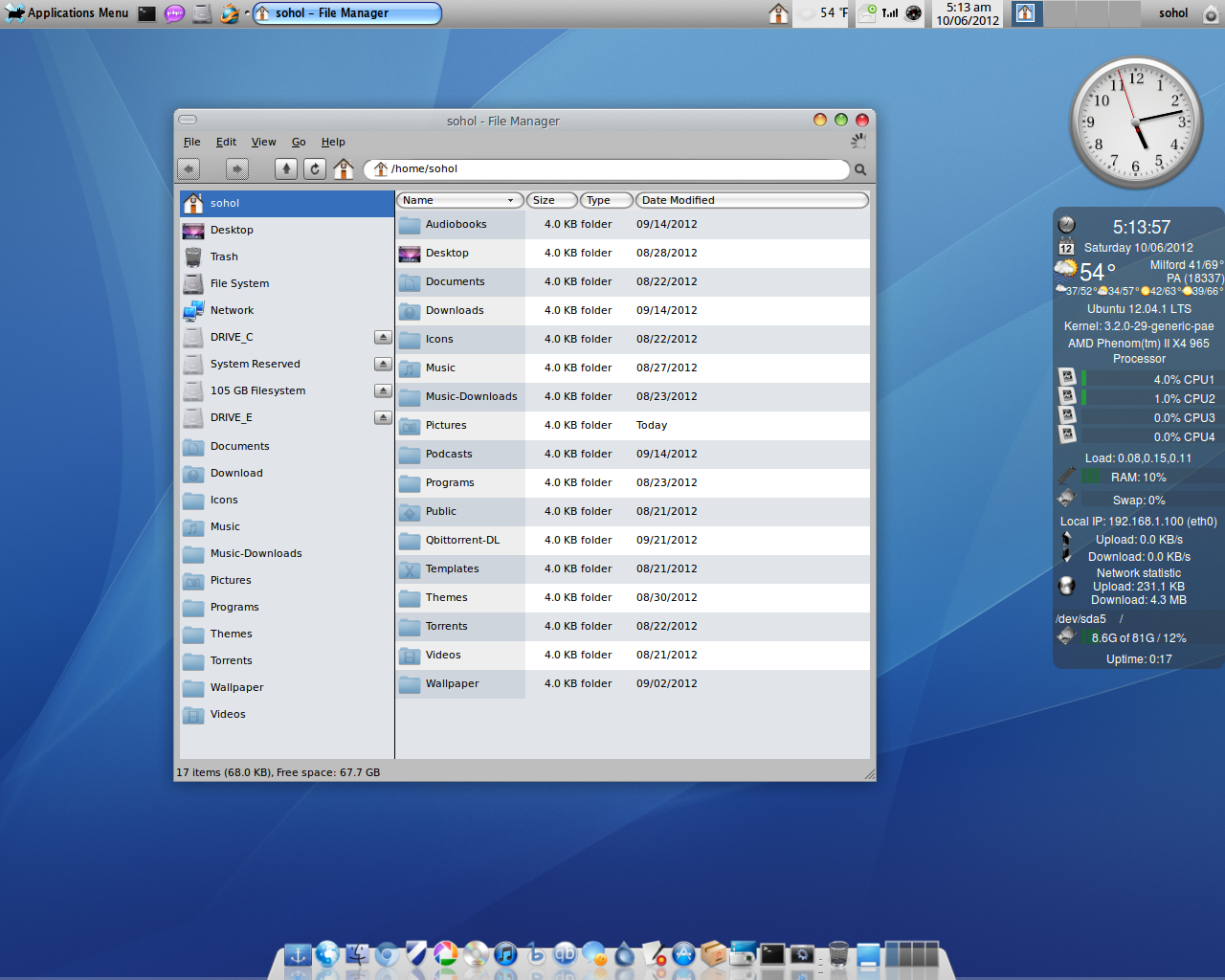The width and height of the screenshot is (1225, 980).
Task: Go up to the parent folder
Action: pyautogui.click(x=285, y=169)
